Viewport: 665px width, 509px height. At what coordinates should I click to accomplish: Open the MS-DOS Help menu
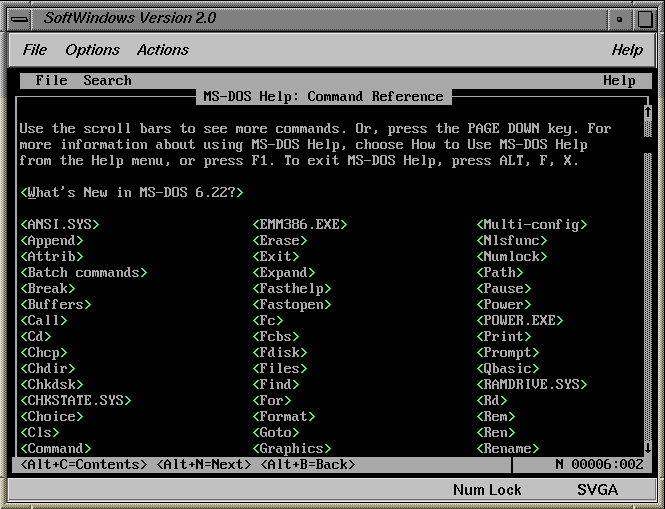click(619, 80)
